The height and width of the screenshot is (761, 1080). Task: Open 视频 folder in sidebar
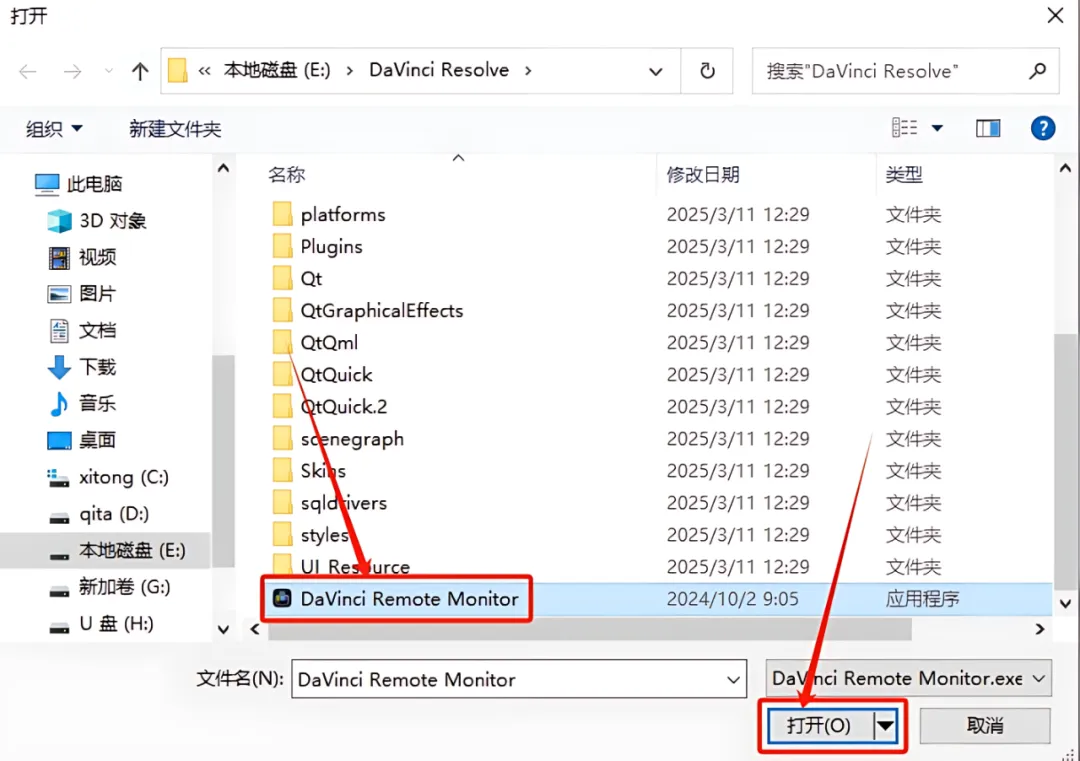[82, 258]
